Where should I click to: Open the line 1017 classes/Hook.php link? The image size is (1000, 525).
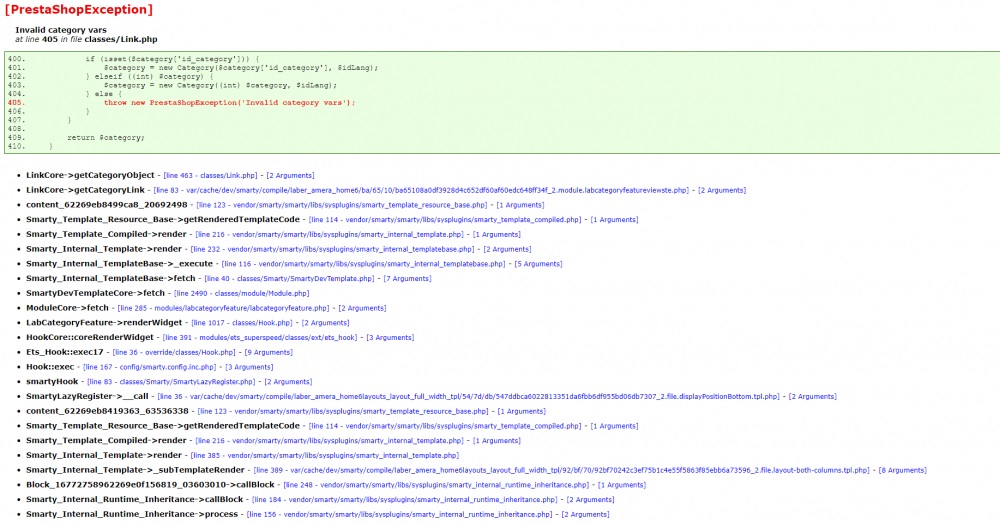(242, 323)
